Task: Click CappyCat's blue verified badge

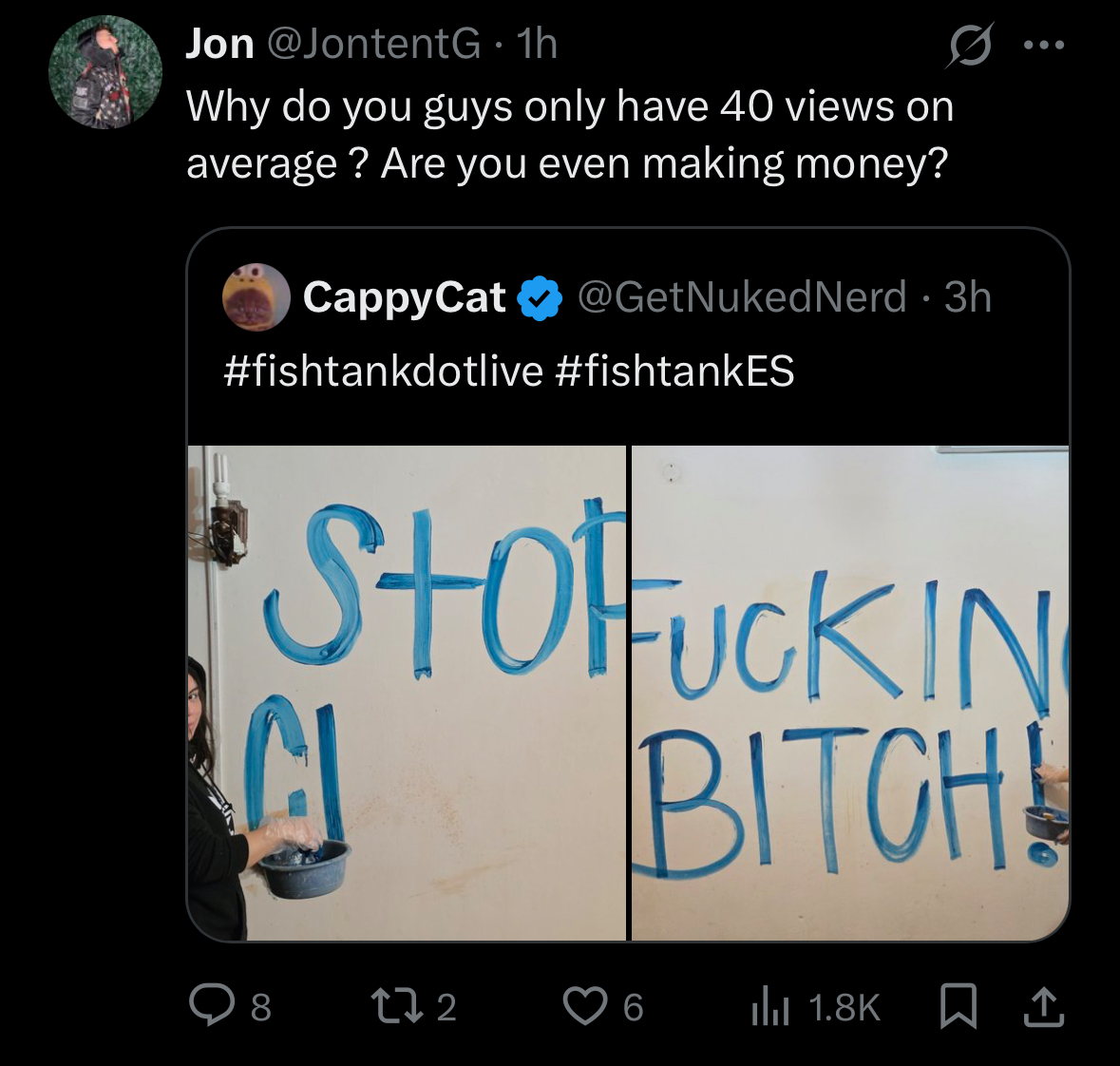Action: click(539, 298)
